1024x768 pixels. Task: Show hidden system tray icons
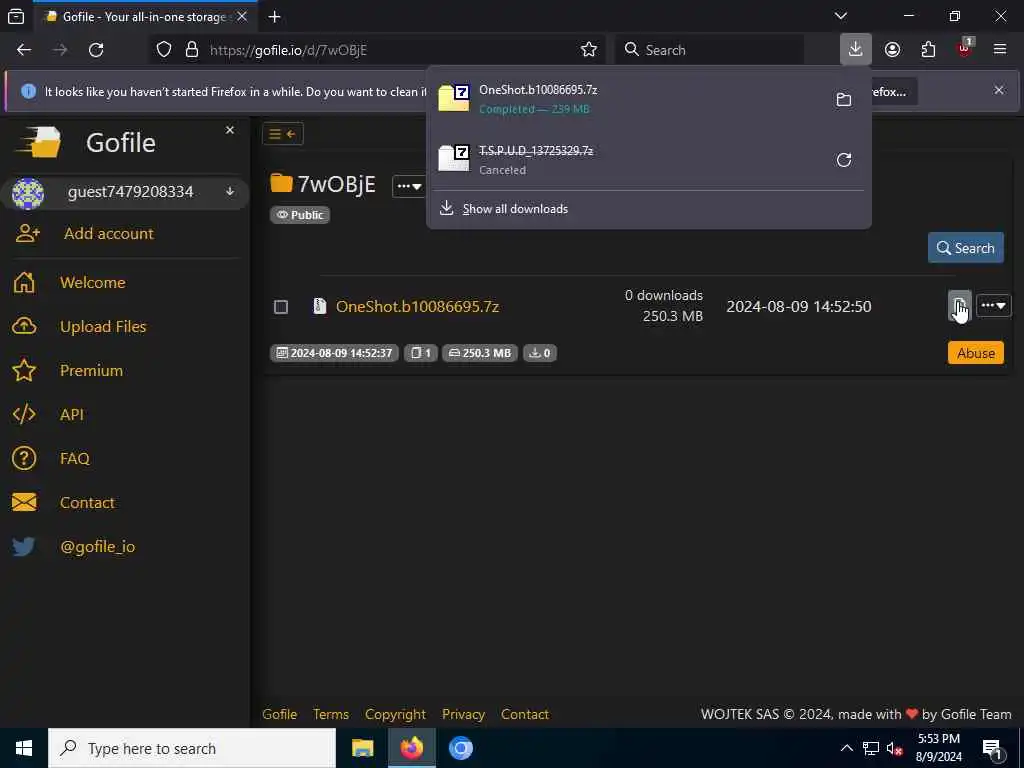pos(846,748)
